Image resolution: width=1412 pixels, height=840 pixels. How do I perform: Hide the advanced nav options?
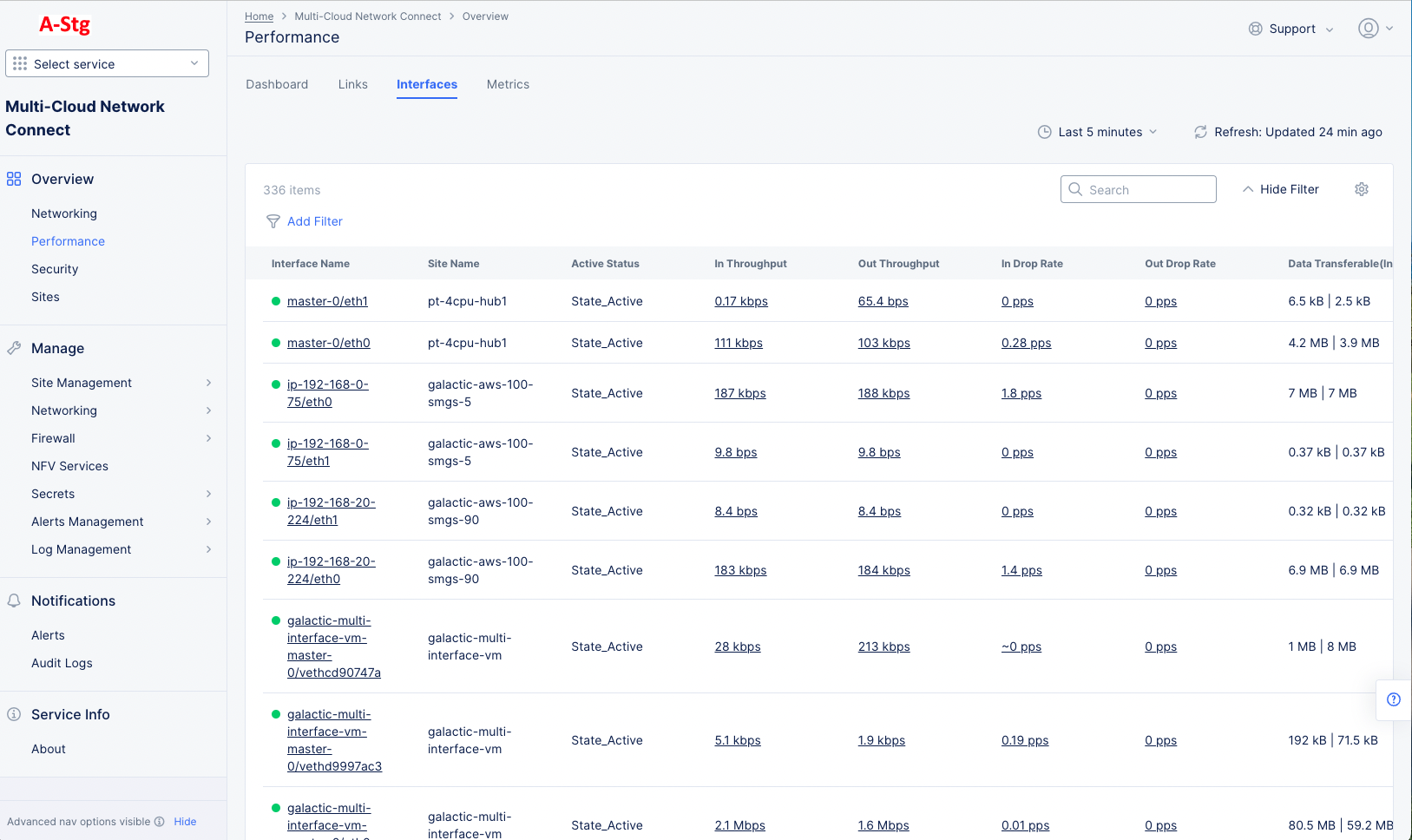click(x=185, y=821)
